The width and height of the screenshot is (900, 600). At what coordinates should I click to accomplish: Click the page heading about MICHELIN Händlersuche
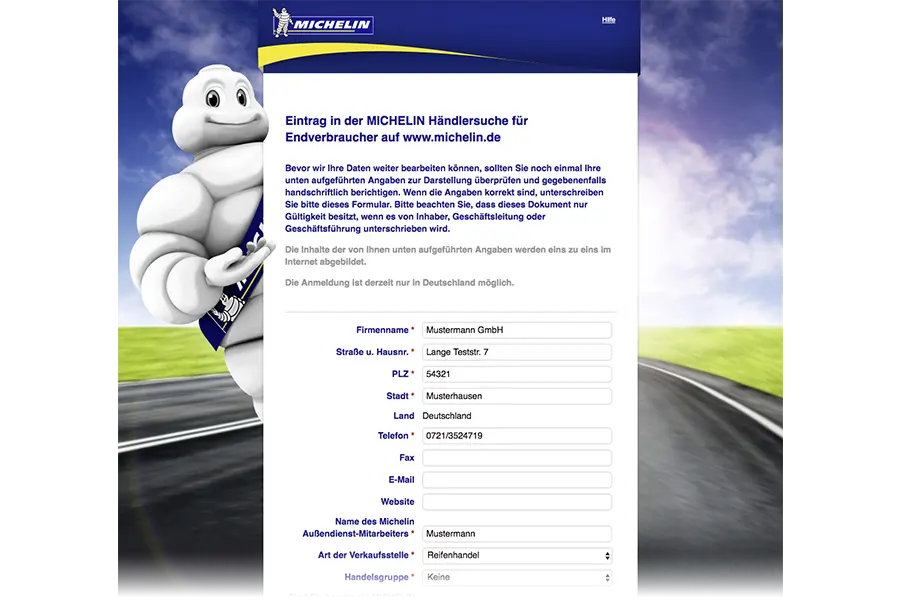[406, 129]
